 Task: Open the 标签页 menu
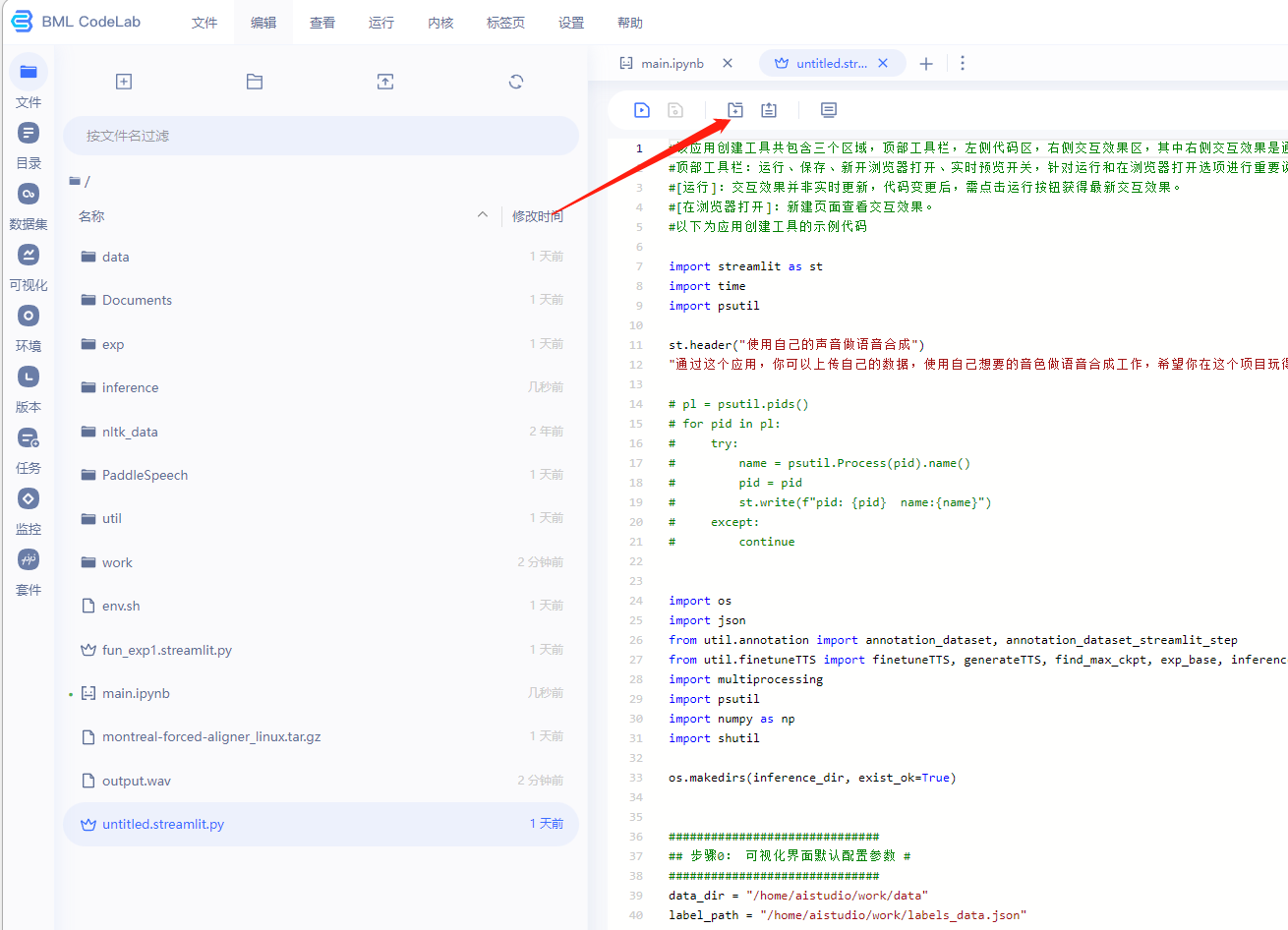pyautogui.click(x=505, y=23)
